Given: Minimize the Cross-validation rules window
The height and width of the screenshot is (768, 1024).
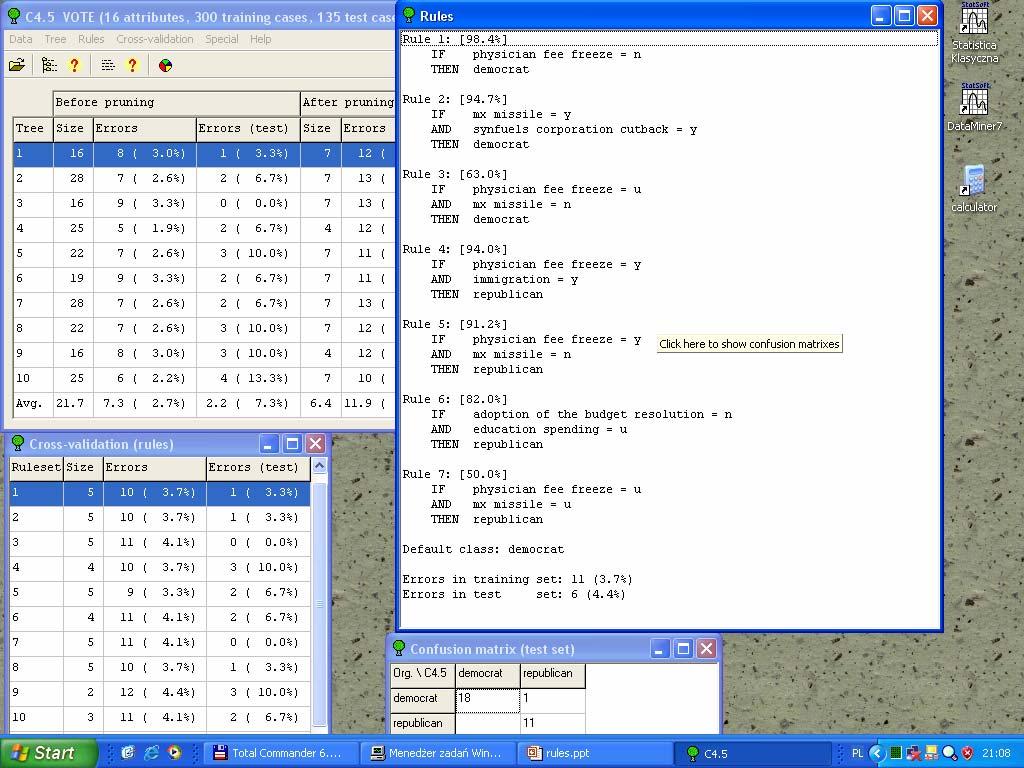Looking at the screenshot, I should pyautogui.click(x=269, y=444).
